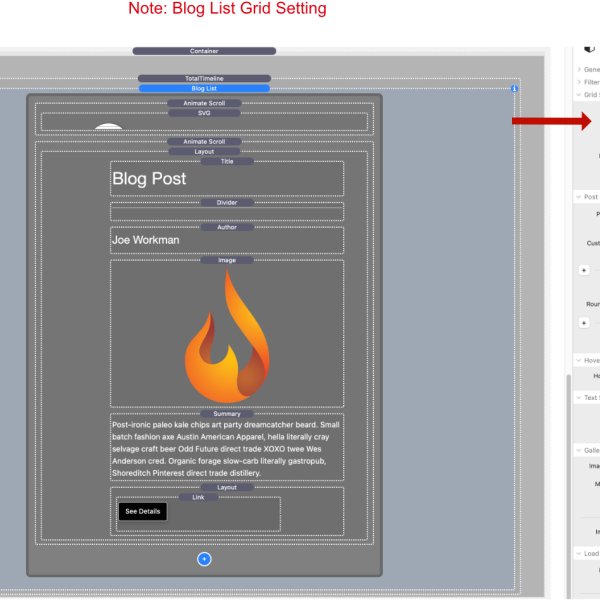This screenshot has height=600, width=600.
Task: Click the white semicircle SVG graphic
Action: [108, 127]
